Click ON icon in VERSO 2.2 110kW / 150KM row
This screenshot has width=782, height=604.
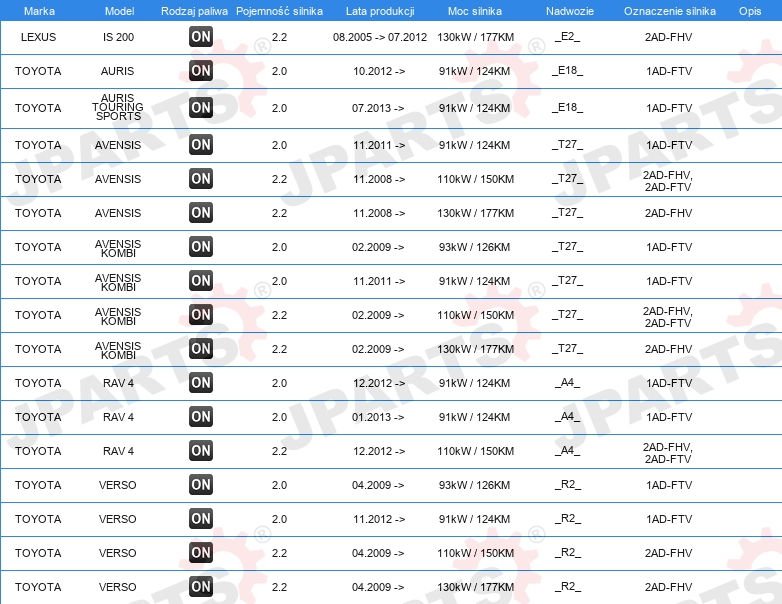[x=200, y=552]
